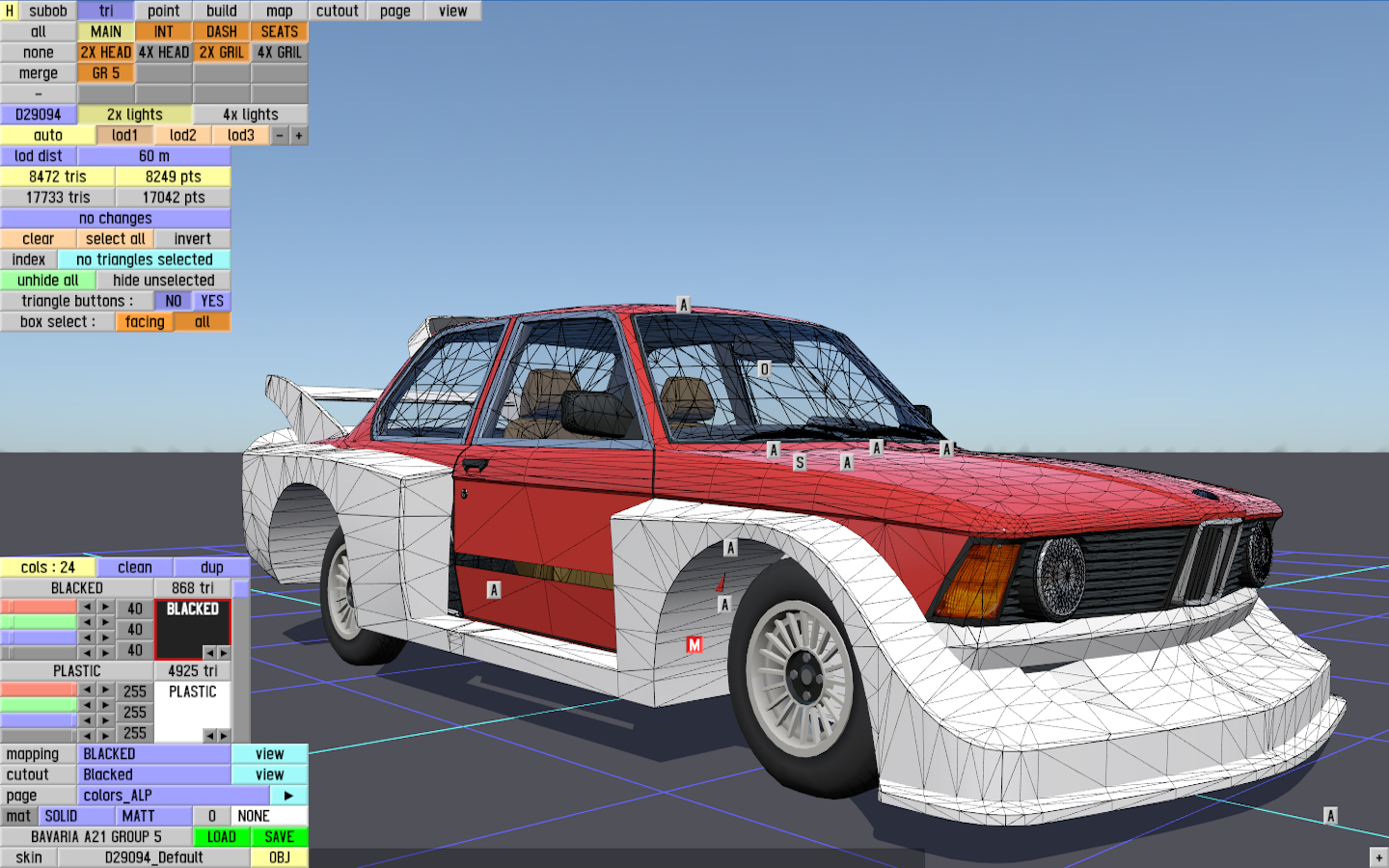The width and height of the screenshot is (1389, 868).
Task: Switch to the build mode tab
Action: [x=222, y=11]
